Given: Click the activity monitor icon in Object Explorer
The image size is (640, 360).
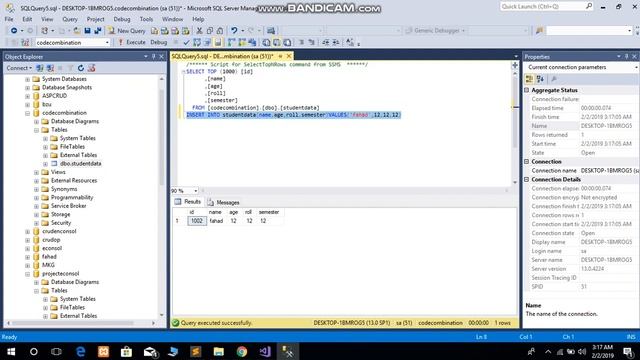Looking at the screenshot, I should [91, 68].
